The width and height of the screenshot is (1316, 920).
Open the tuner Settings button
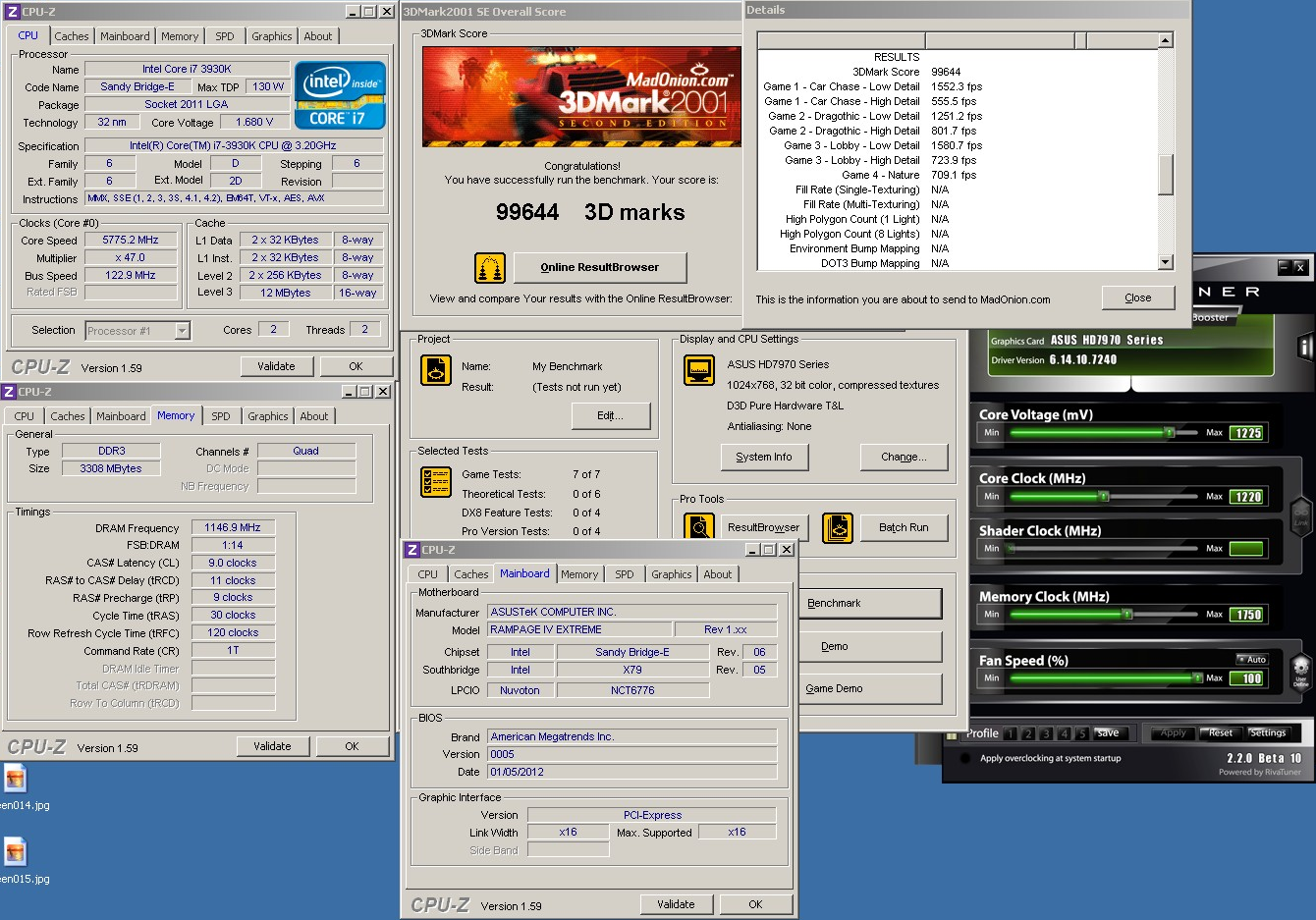click(1268, 732)
